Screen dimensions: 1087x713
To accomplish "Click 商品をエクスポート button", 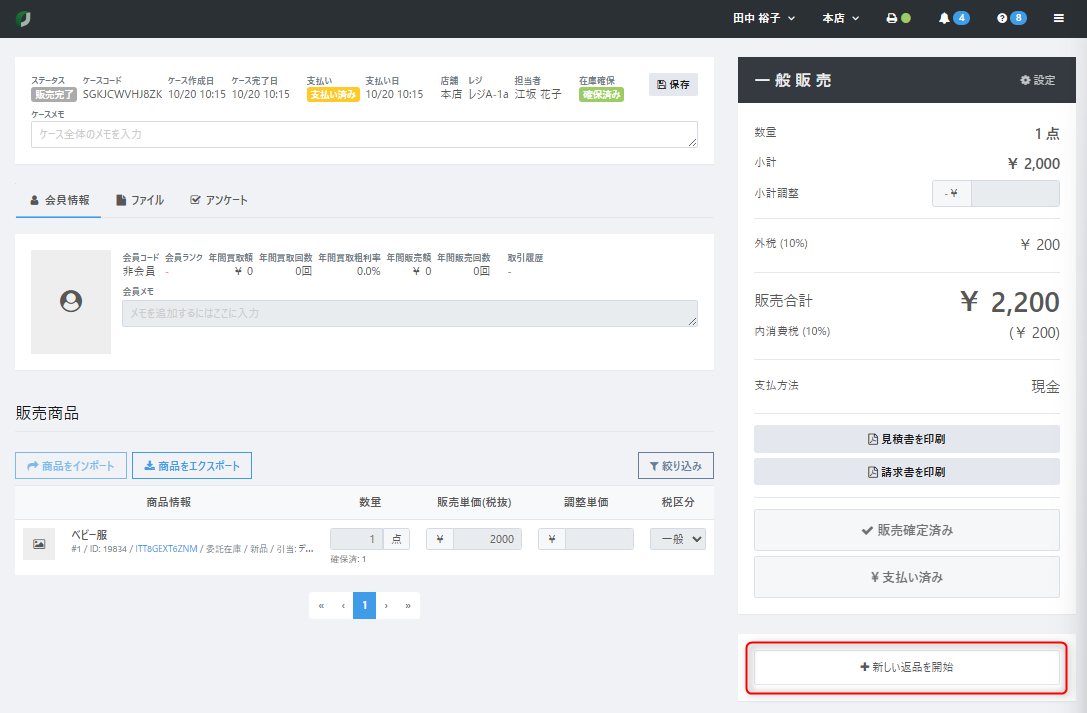I will point(192,466).
